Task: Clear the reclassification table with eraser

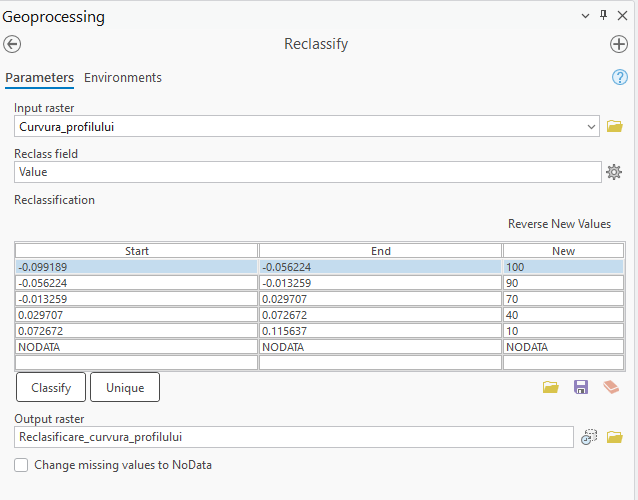Action: click(611, 387)
